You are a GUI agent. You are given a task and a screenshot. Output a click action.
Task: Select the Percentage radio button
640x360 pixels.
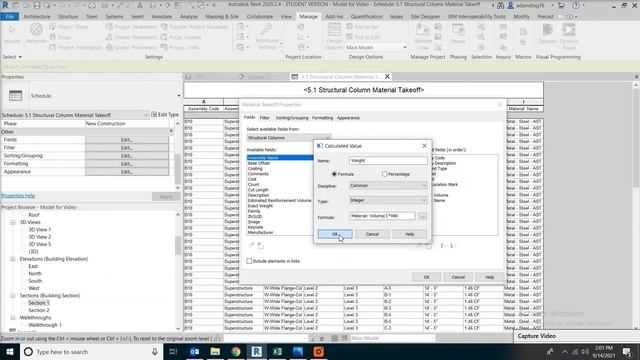point(384,174)
